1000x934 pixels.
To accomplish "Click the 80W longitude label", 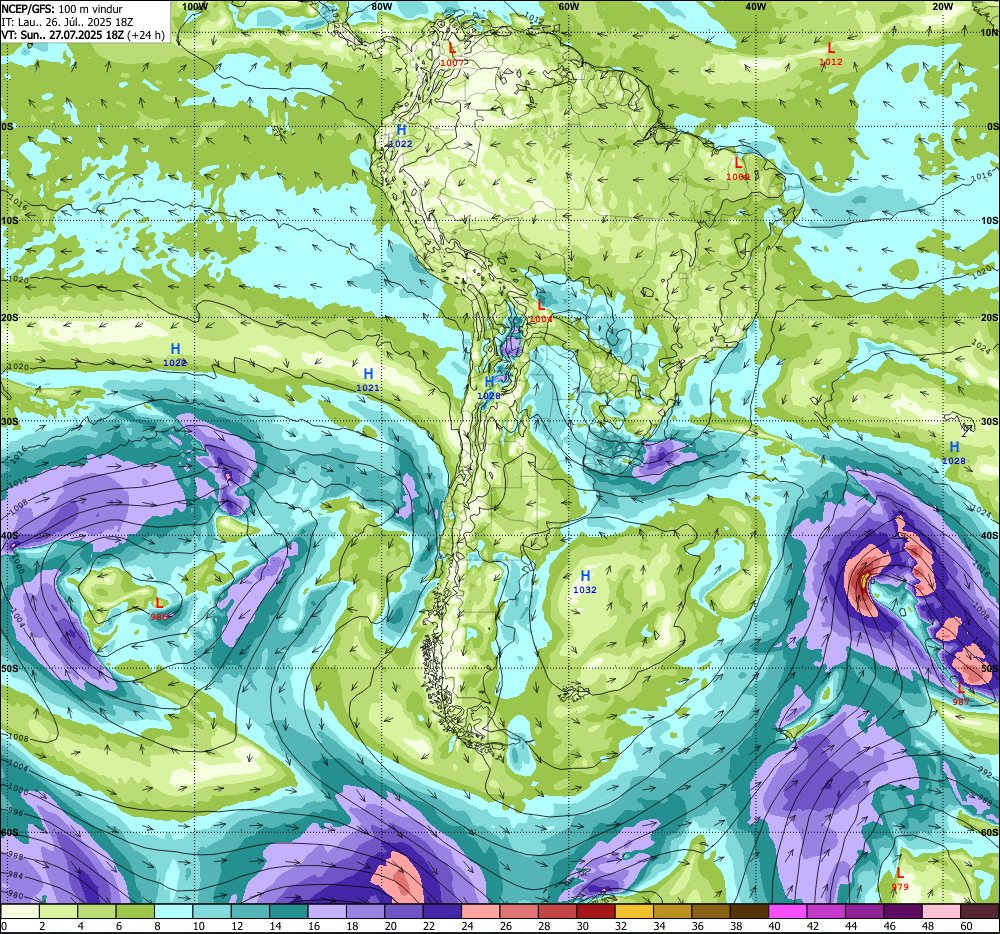I will 381,6.
